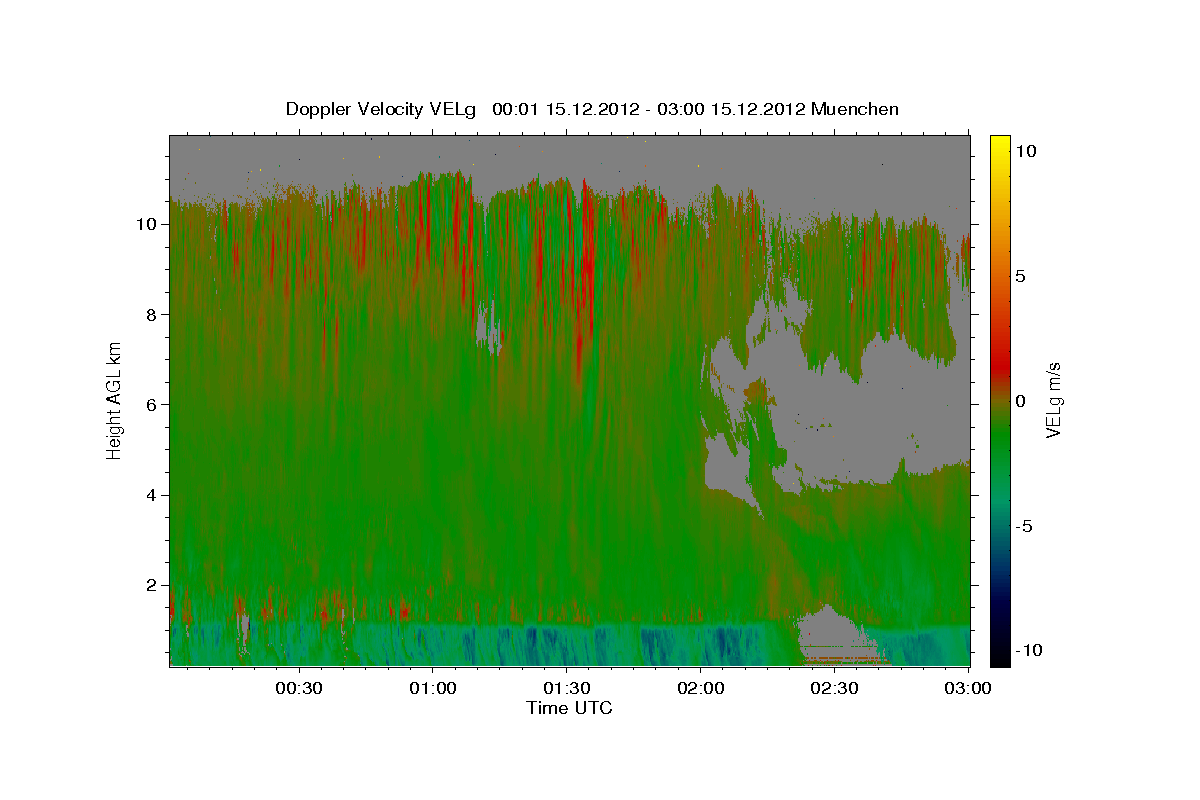Click the height axis label '10'

(x=148, y=224)
